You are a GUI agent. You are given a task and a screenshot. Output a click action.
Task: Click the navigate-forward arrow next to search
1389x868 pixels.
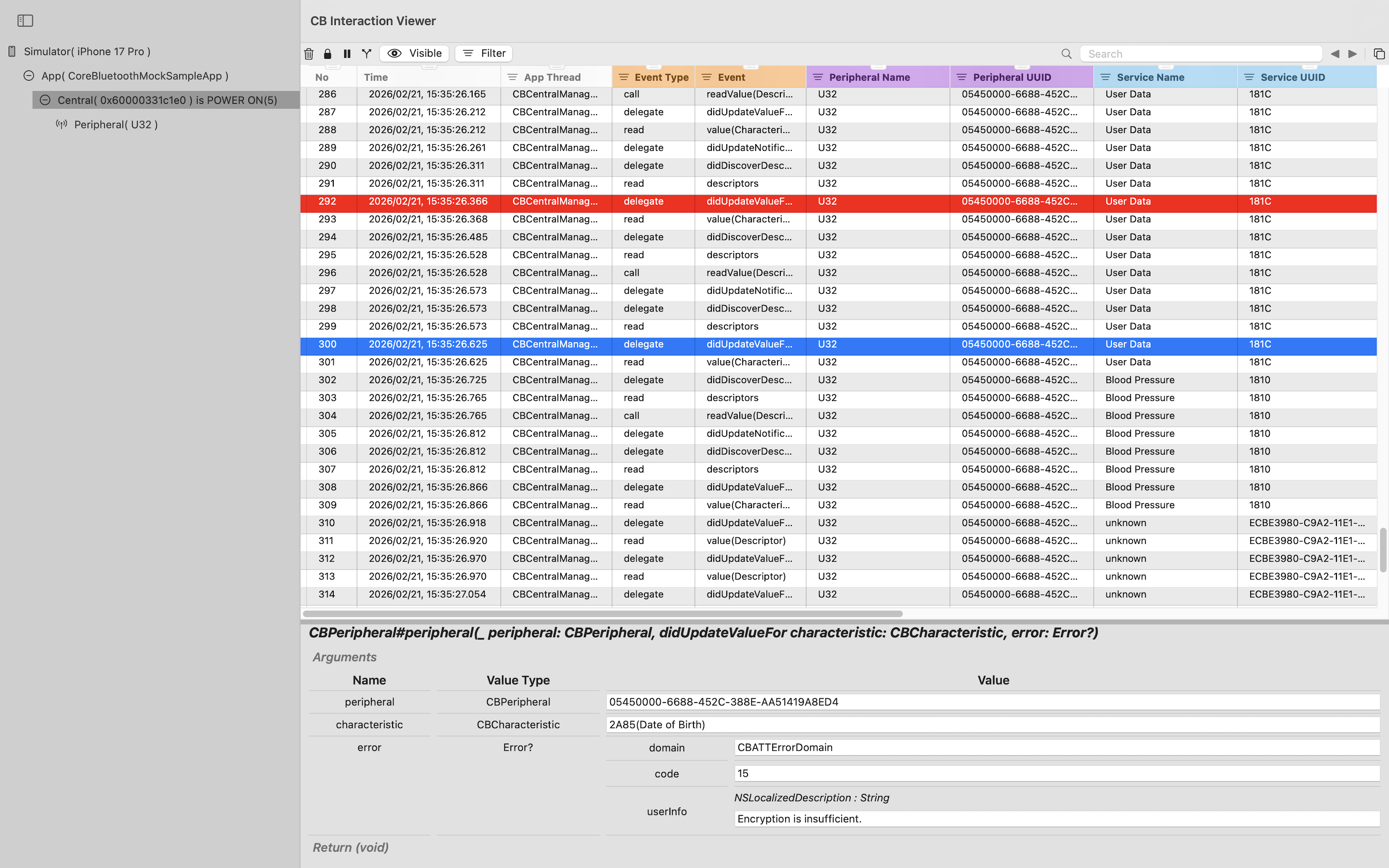point(1352,54)
